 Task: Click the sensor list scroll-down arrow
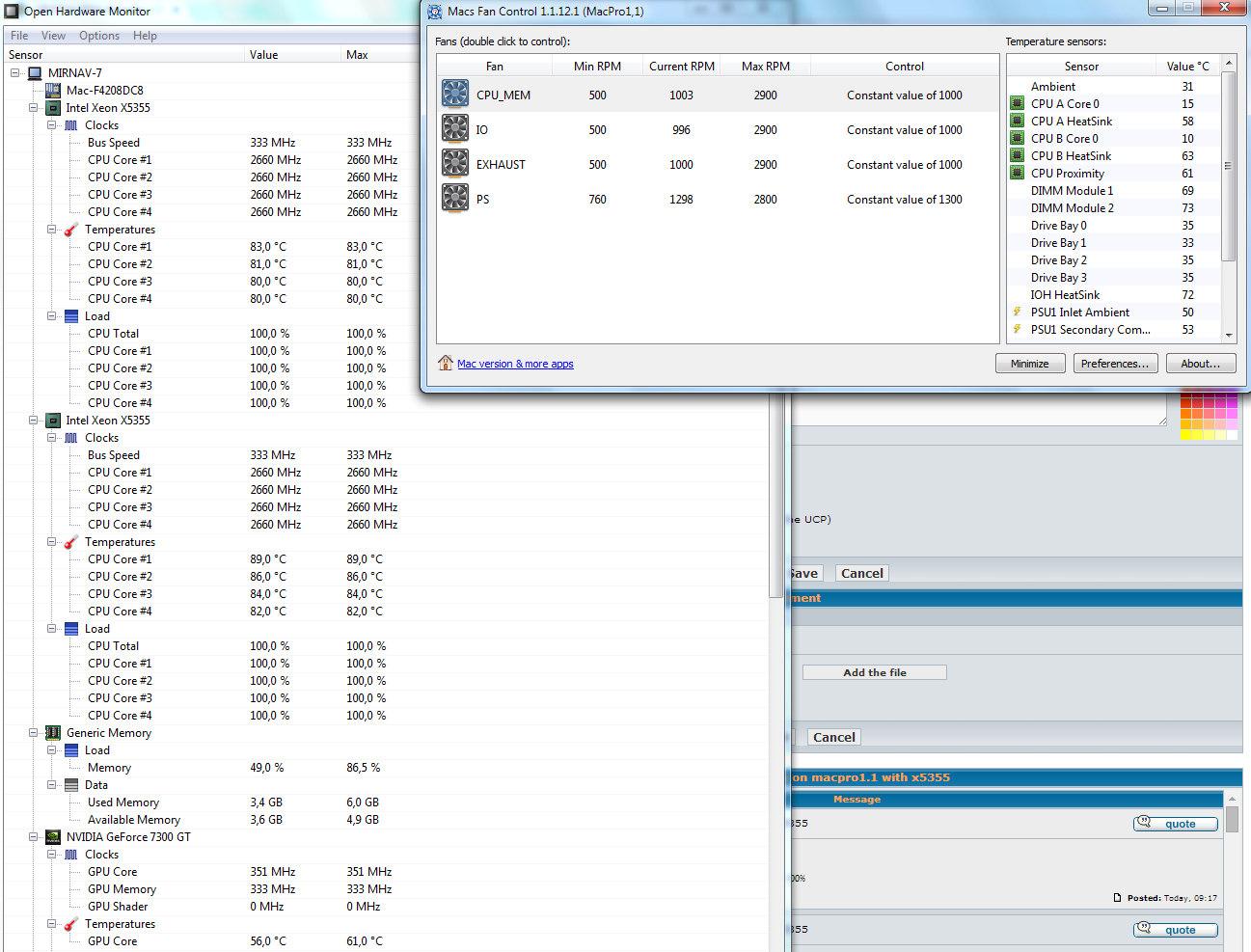1229,335
